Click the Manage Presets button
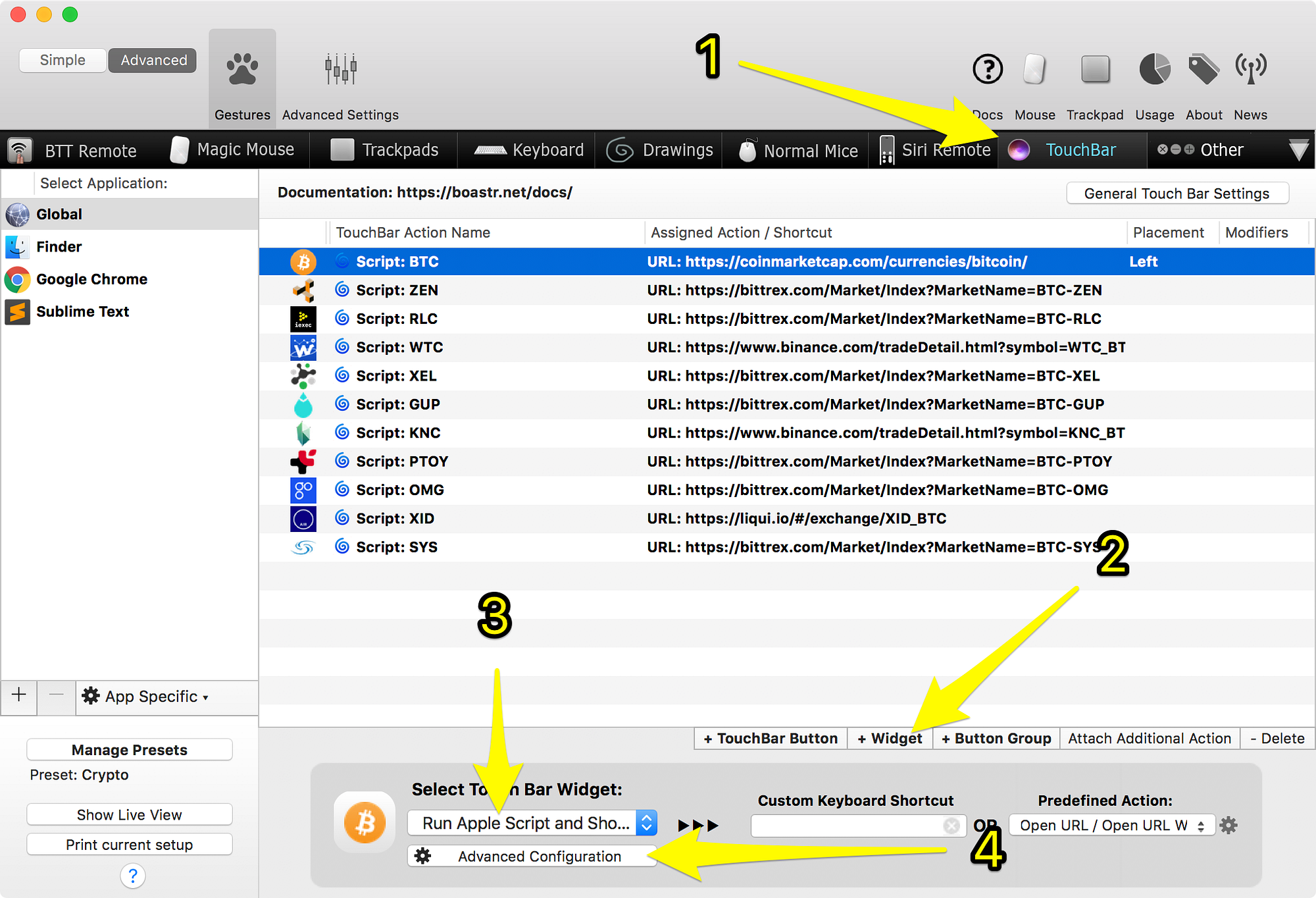 click(x=129, y=750)
